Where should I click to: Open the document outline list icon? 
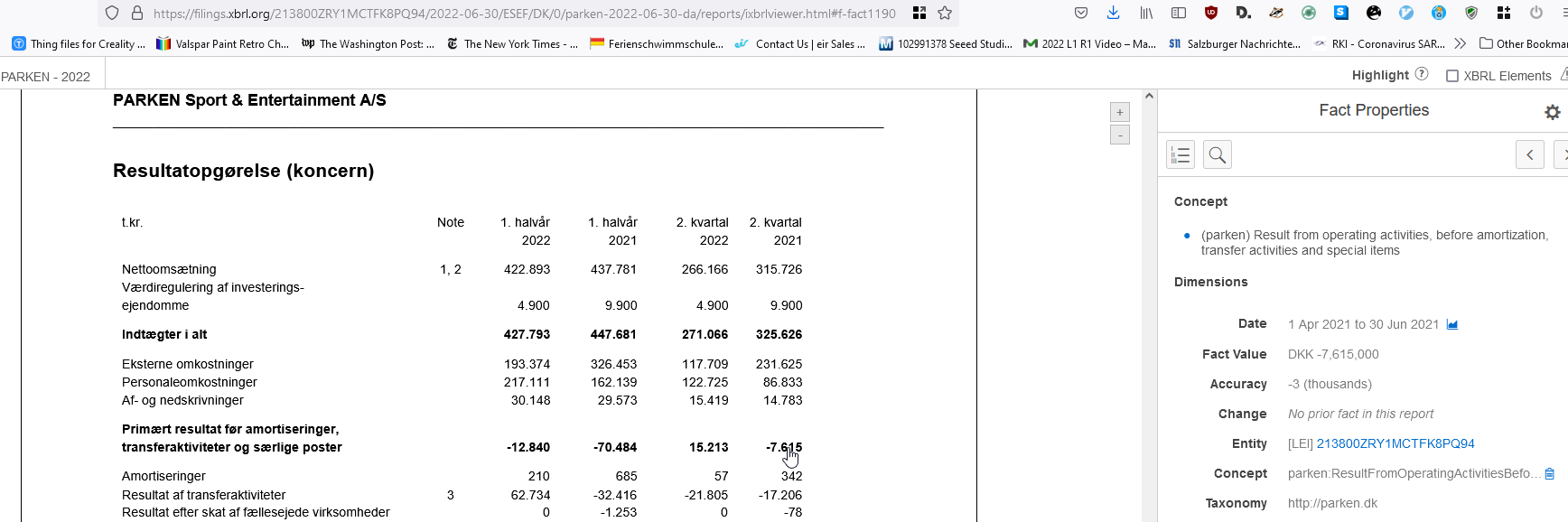1181,154
